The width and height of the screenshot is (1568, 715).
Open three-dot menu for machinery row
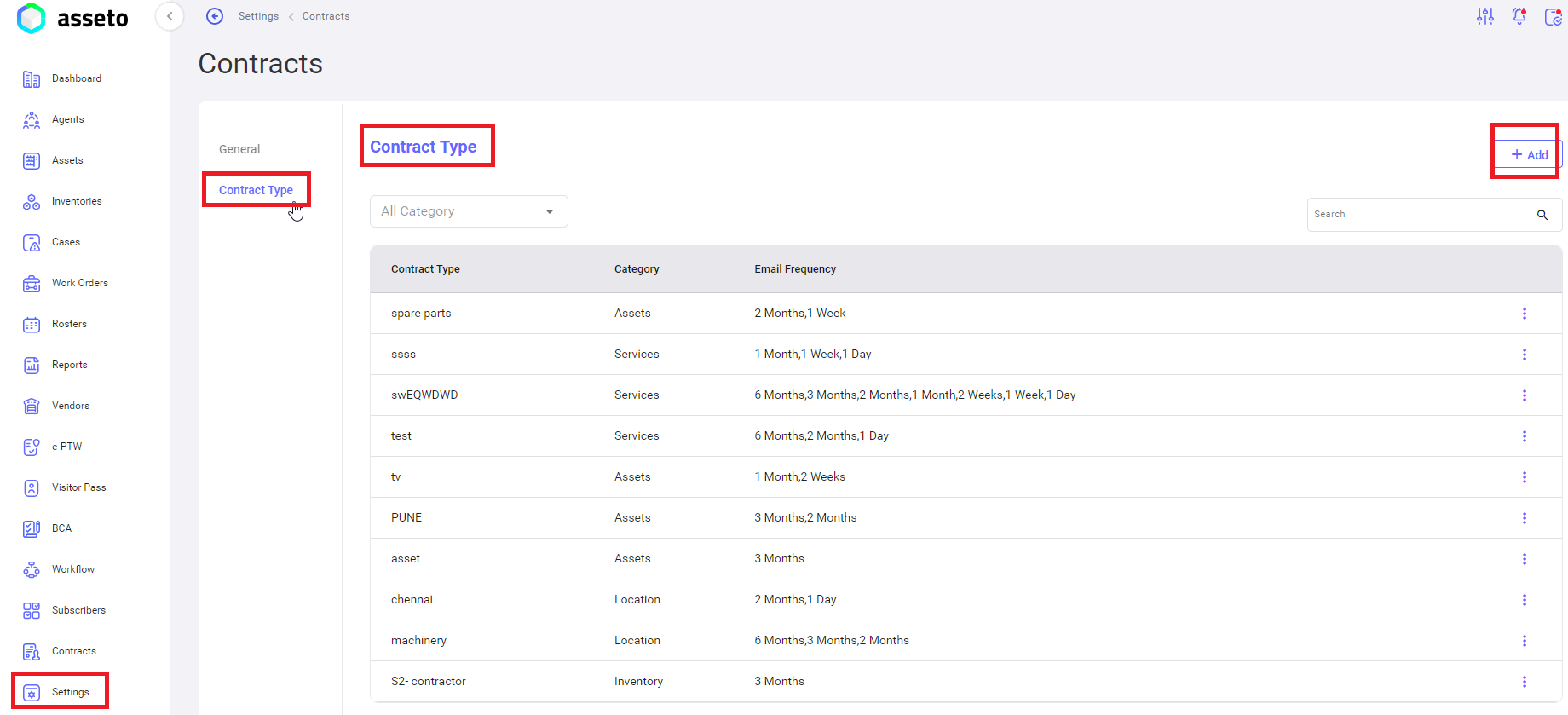tap(1525, 641)
